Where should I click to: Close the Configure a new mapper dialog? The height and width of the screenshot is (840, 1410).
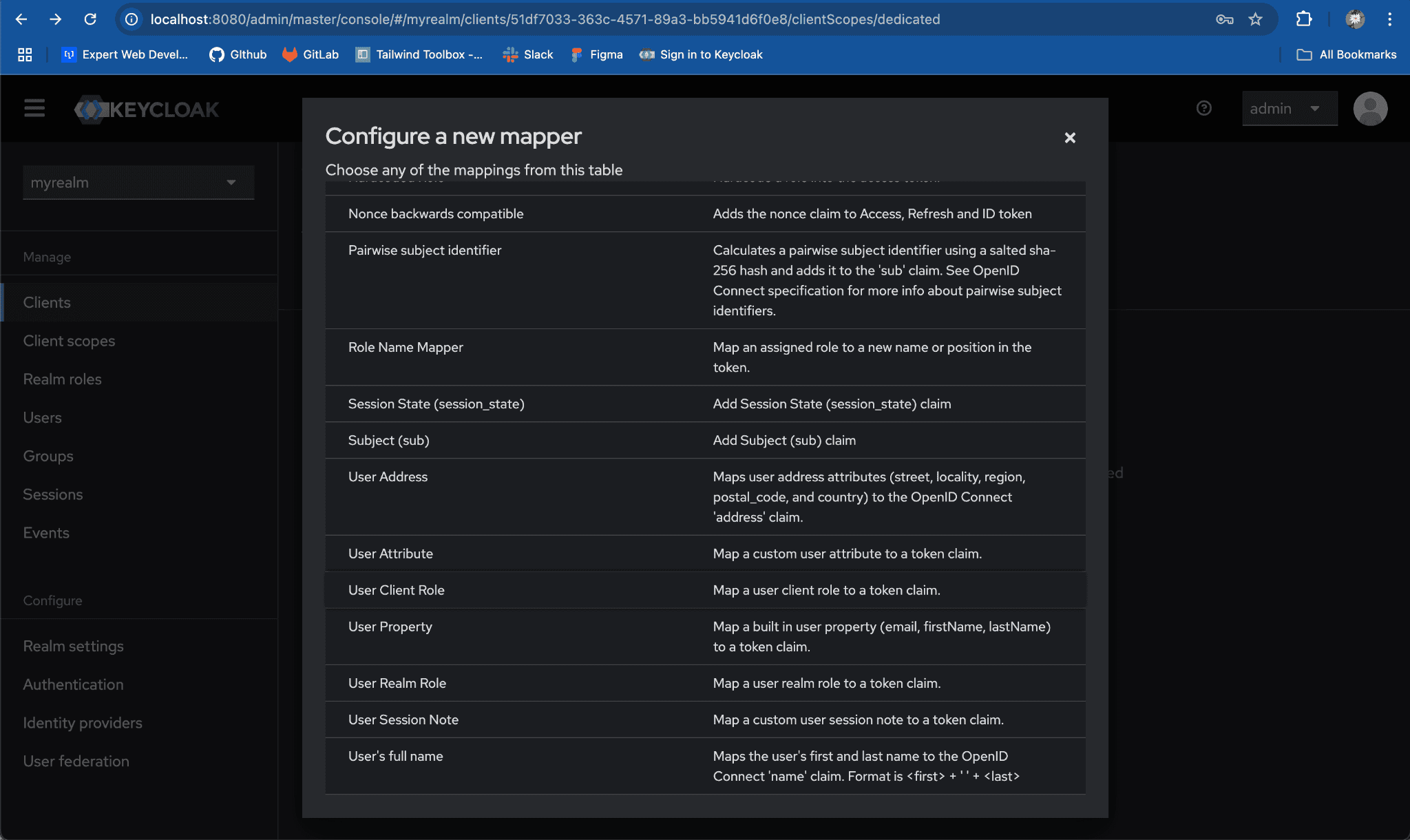[x=1070, y=138]
